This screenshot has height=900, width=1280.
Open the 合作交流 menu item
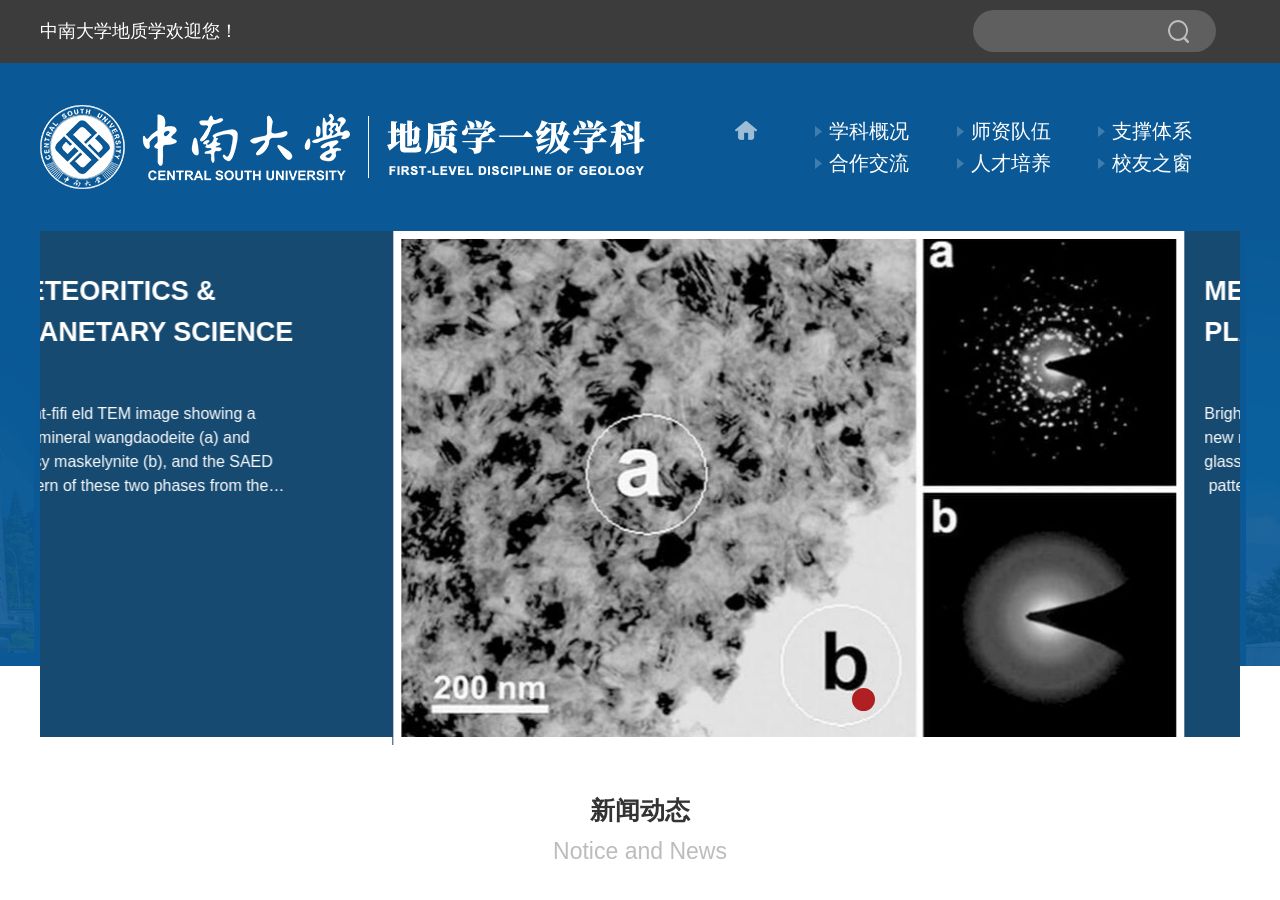pyautogui.click(x=869, y=163)
